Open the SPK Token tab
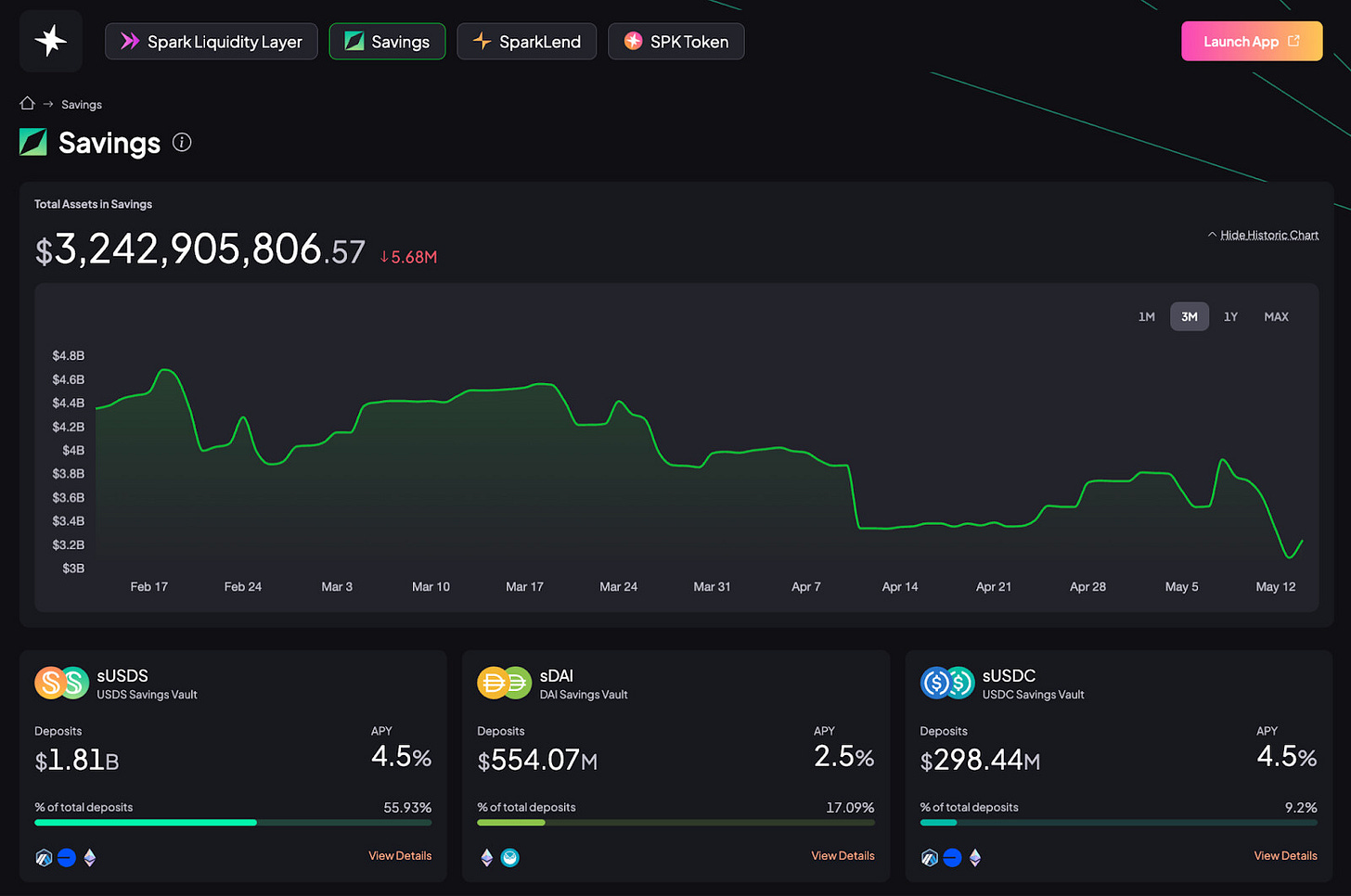 (675, 42)
